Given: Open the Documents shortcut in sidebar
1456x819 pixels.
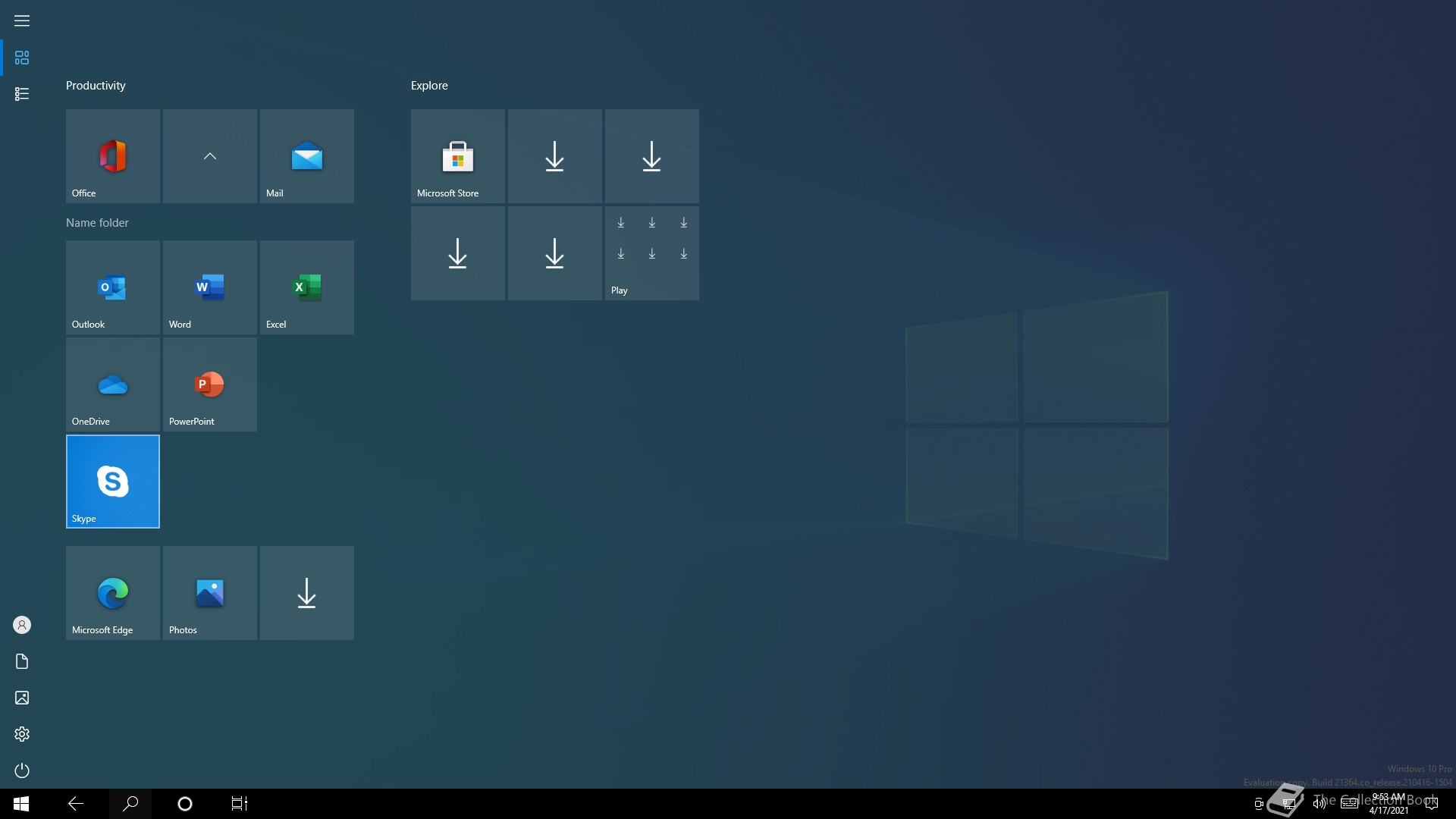Looking at the screenshot, I should 22,661.
